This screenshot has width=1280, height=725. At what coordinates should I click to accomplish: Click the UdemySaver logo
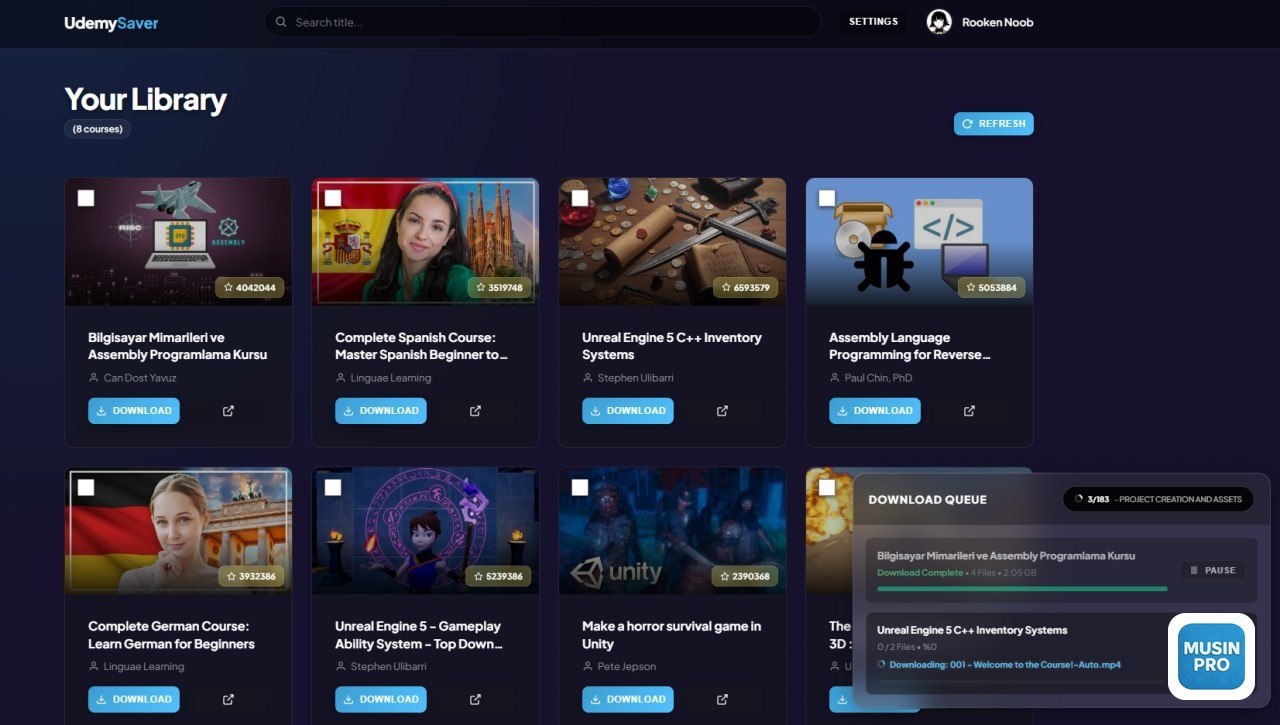pos(111,23)
